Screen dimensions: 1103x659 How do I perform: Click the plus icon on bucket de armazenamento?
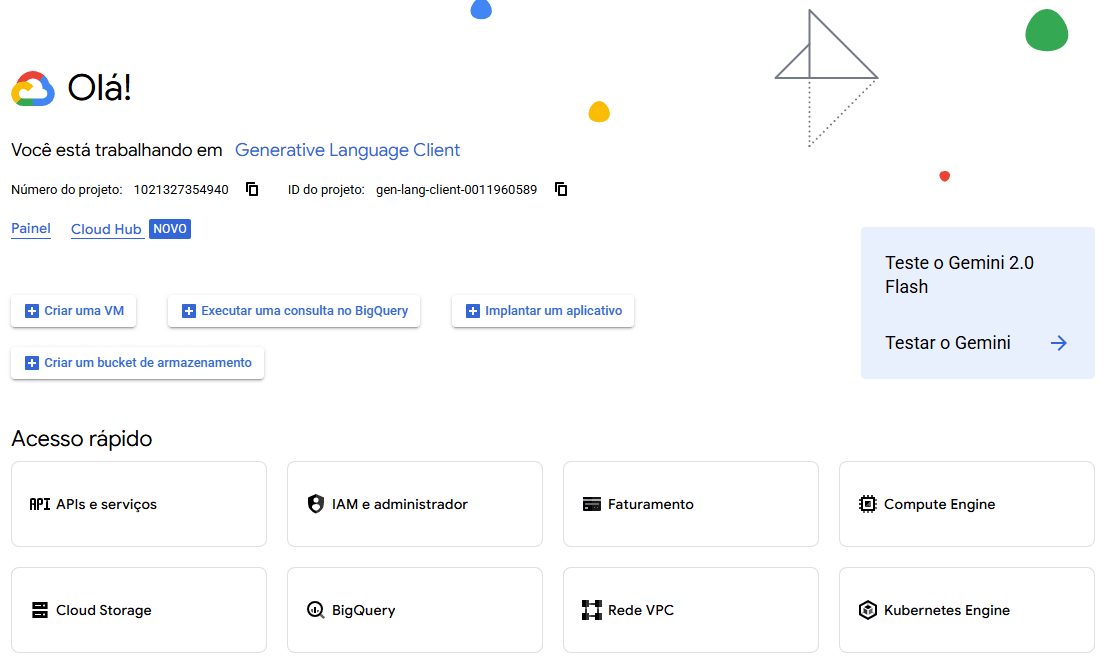[x=32, y=363]
